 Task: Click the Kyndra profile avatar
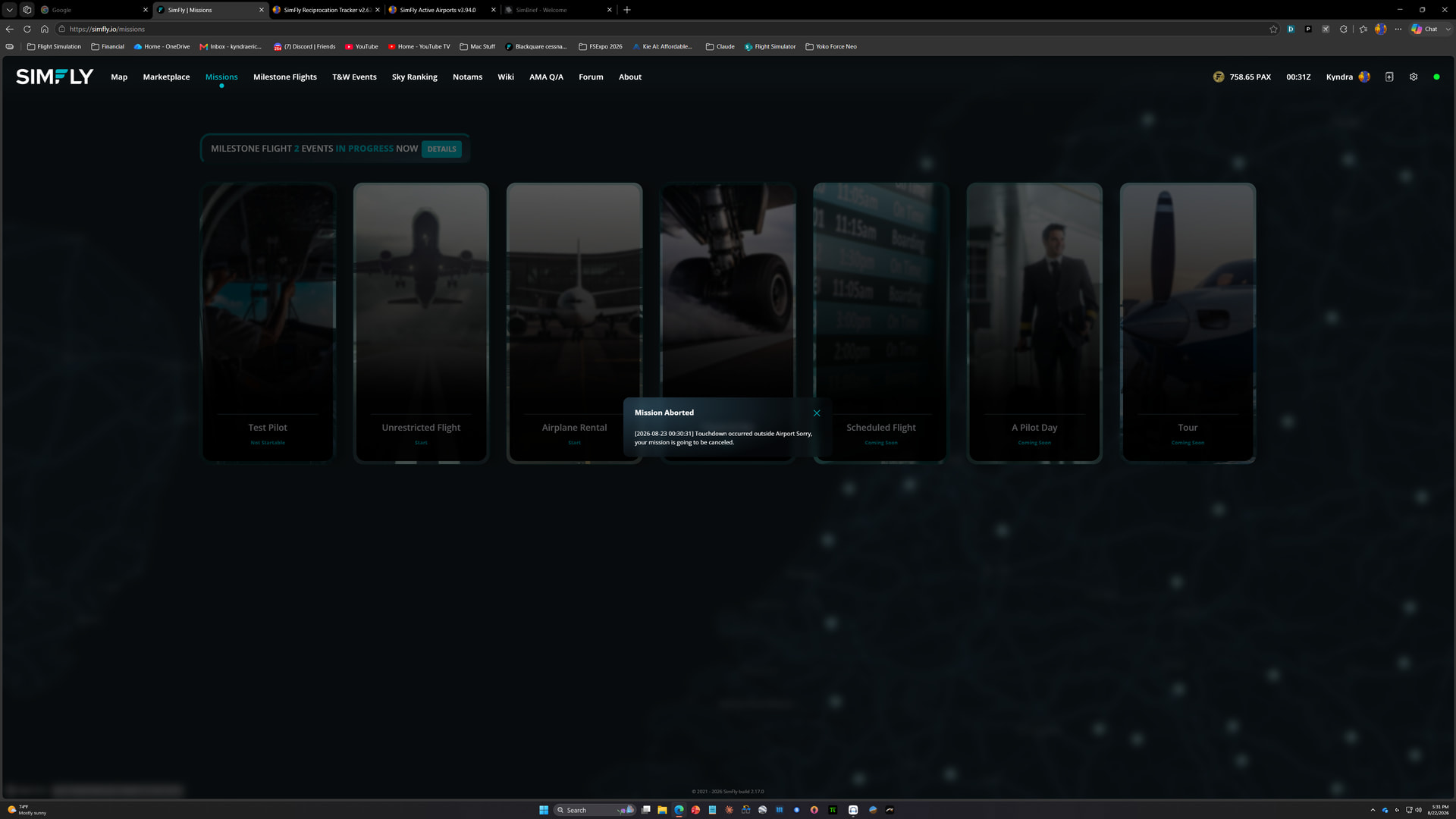(x=1364, y=77)
